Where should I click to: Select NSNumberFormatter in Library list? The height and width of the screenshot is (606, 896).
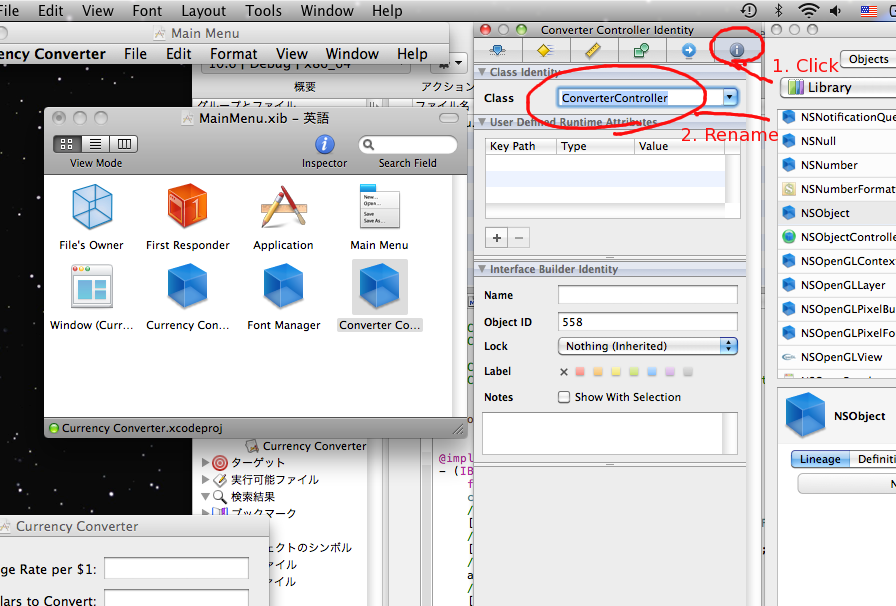(837, 189)
